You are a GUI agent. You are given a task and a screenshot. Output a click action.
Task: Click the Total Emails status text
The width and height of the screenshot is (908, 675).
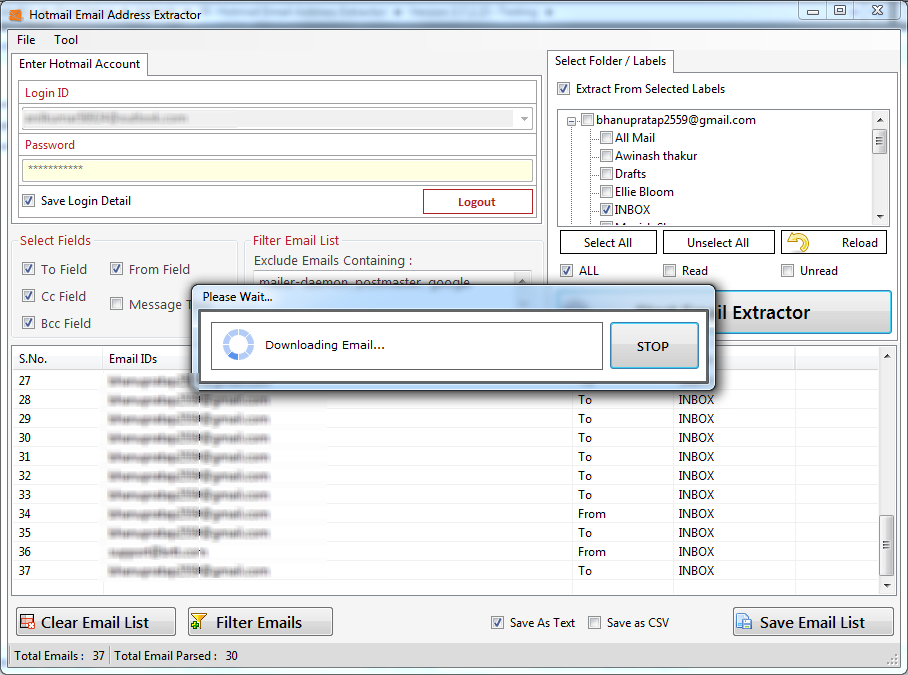59,656
